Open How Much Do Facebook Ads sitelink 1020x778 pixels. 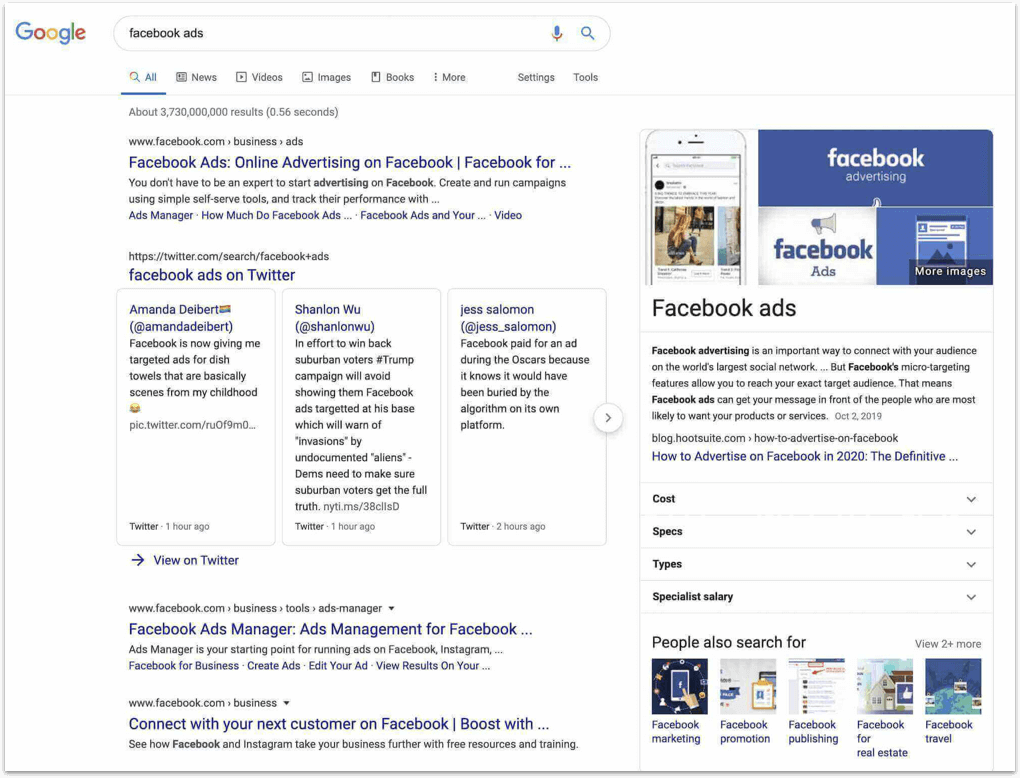[x=276, y=215]
